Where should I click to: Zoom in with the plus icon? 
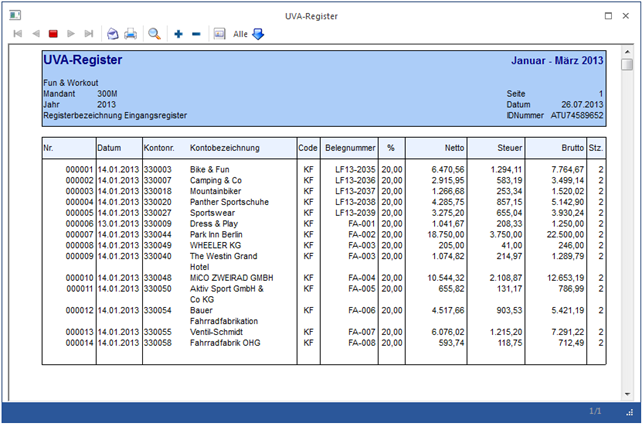coord(179,33)
